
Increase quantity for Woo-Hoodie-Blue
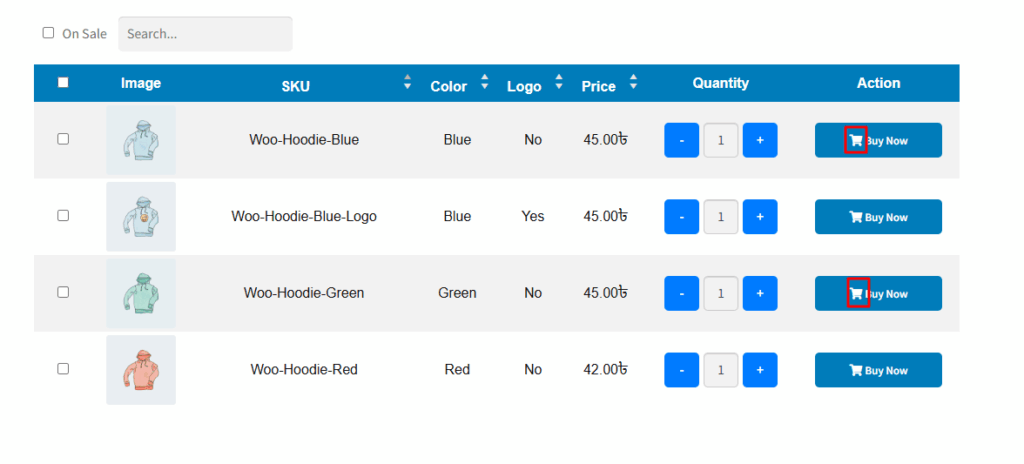coord(760,140)
